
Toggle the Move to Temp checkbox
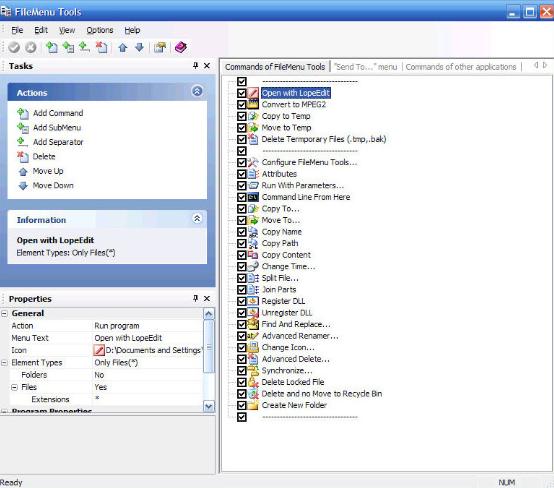(x=242, y=128)
